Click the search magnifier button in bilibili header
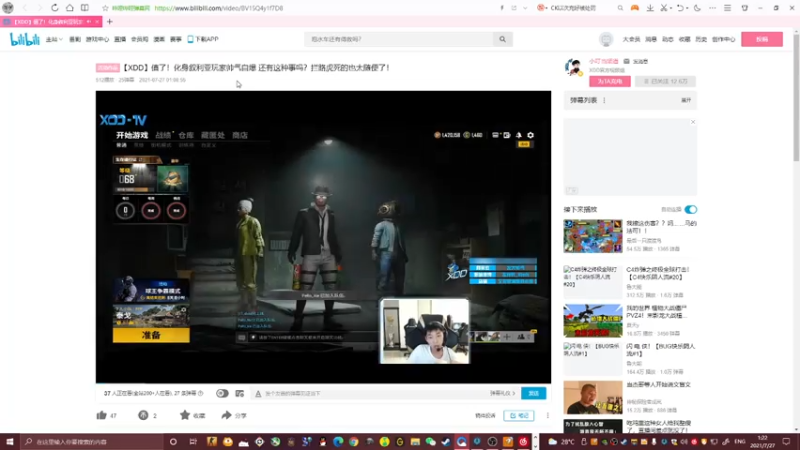The image size is (800, 450). point(503,39)
